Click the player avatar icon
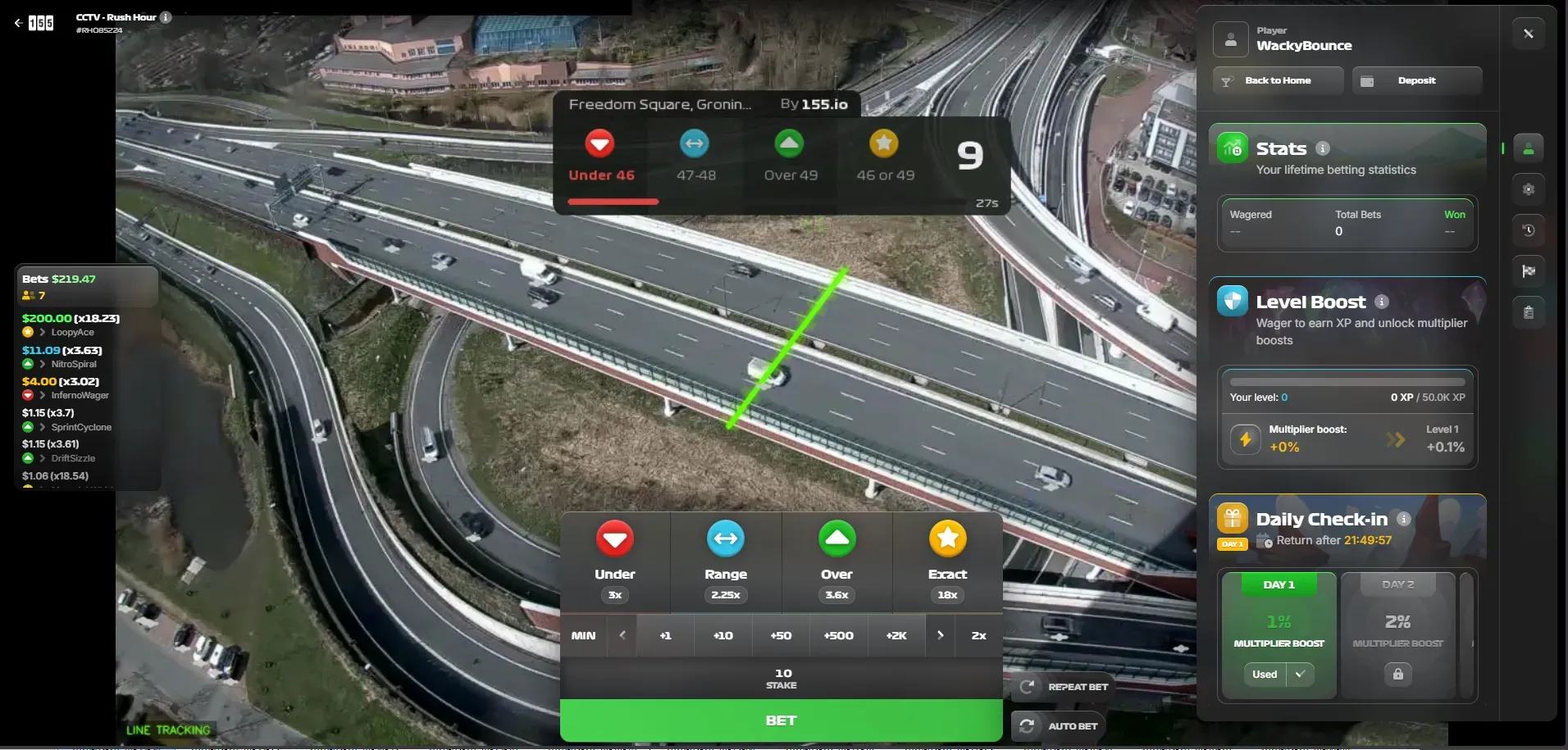 coord(1230,39)
